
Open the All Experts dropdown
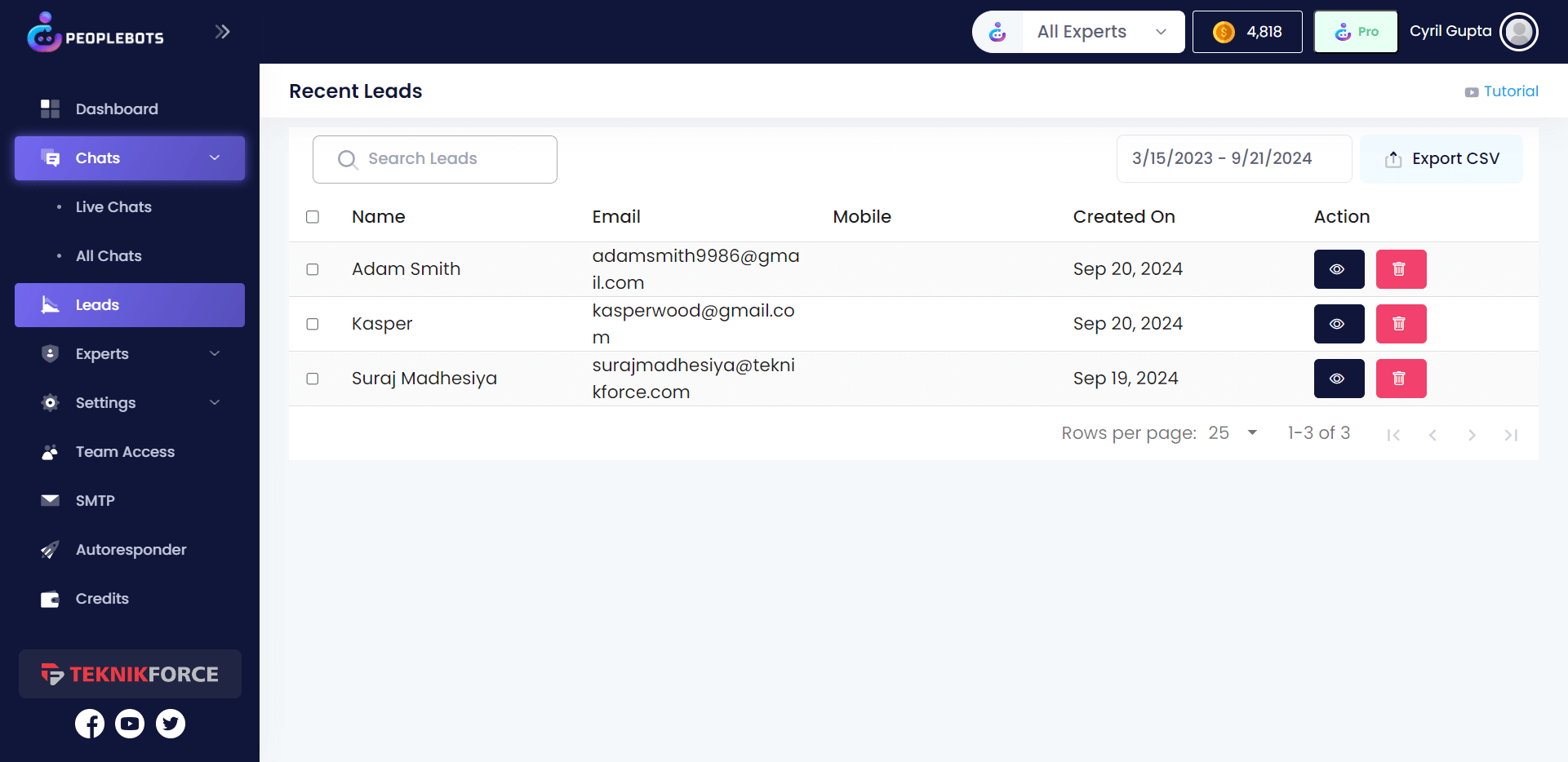click(1078, 32)
